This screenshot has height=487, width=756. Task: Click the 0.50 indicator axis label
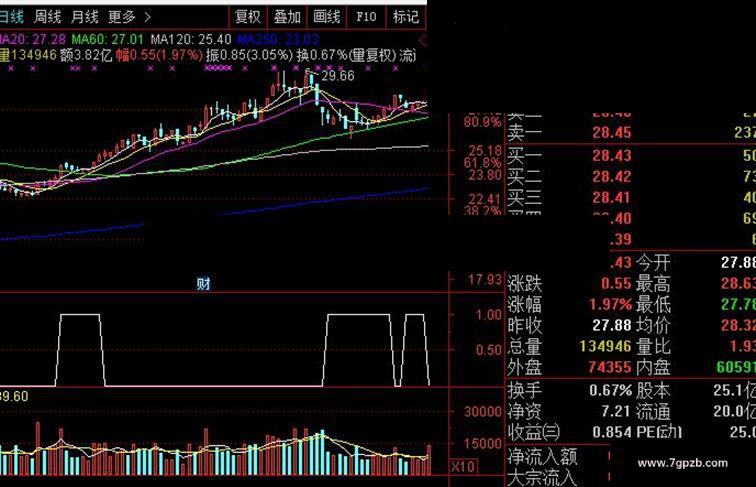tap(489, 350)
